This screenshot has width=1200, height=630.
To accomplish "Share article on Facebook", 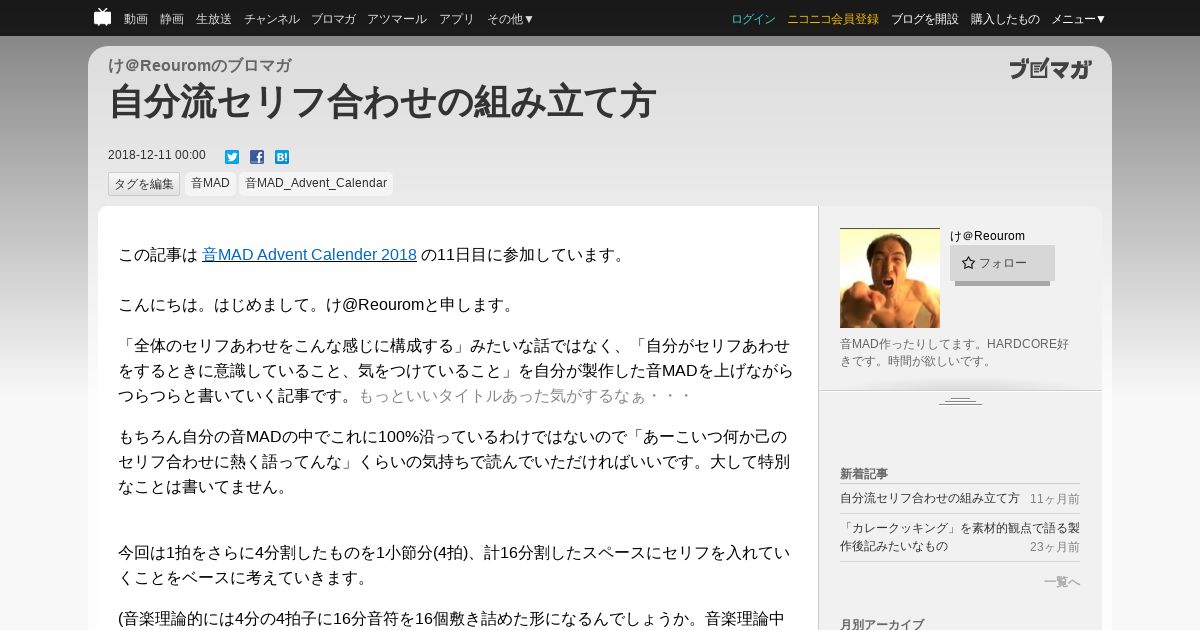I will point(257,157).
